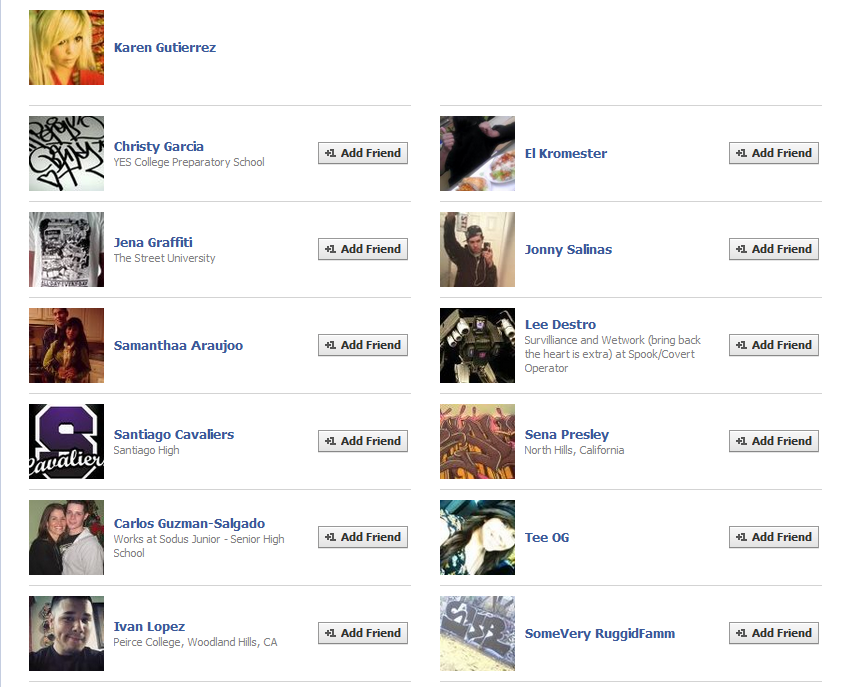This screenshot has height=687, width=848.
Task: Add Christy Garcia as a friend
Action: 363,153
